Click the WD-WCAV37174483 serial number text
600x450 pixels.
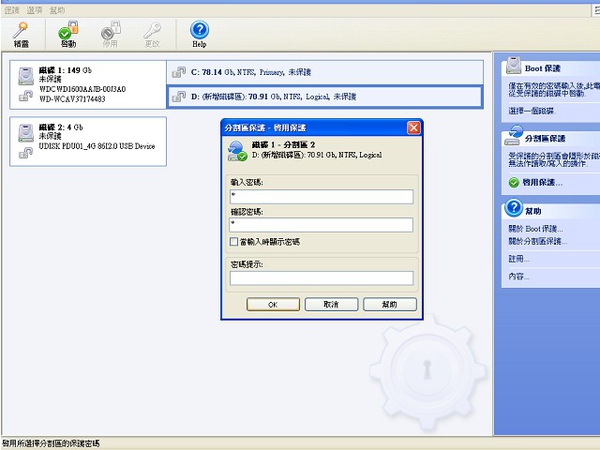pos(72,99)
